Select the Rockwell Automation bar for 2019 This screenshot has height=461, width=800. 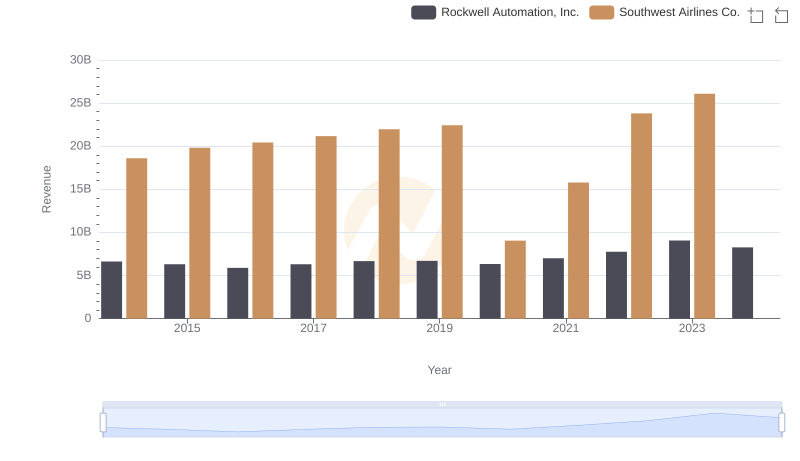click(x=427, y=290)
